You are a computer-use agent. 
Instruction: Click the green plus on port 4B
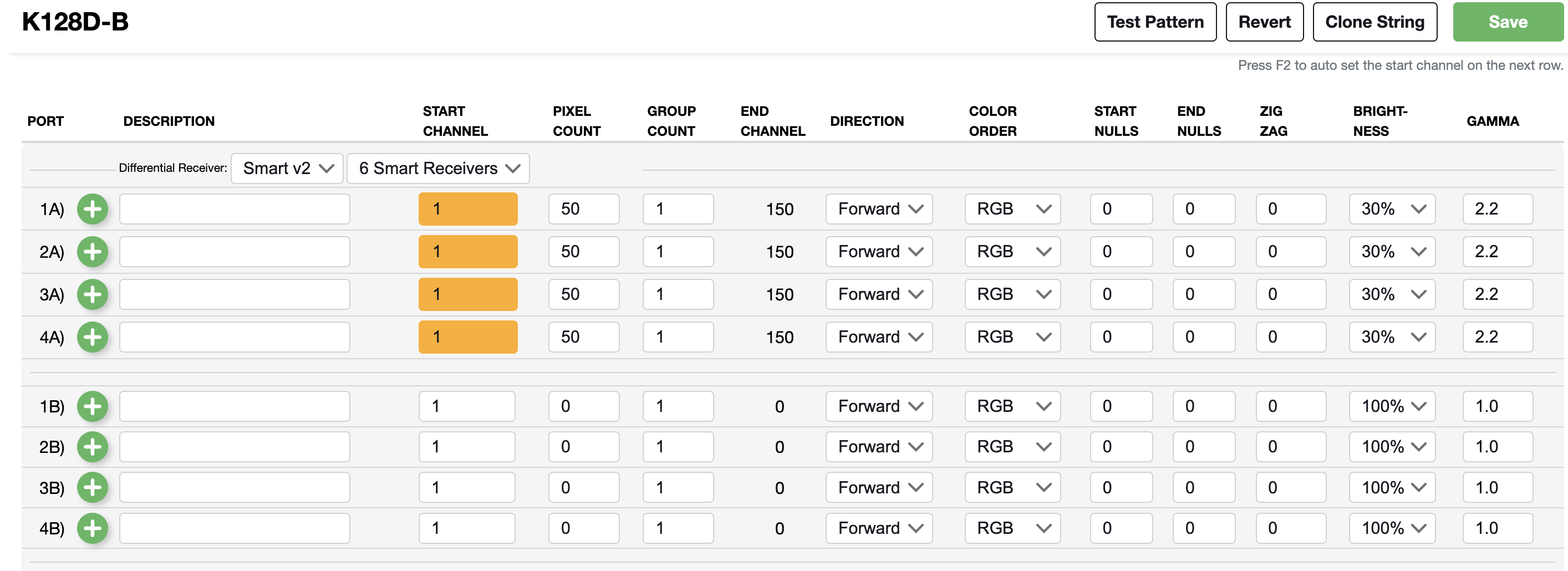click(93, 528)
